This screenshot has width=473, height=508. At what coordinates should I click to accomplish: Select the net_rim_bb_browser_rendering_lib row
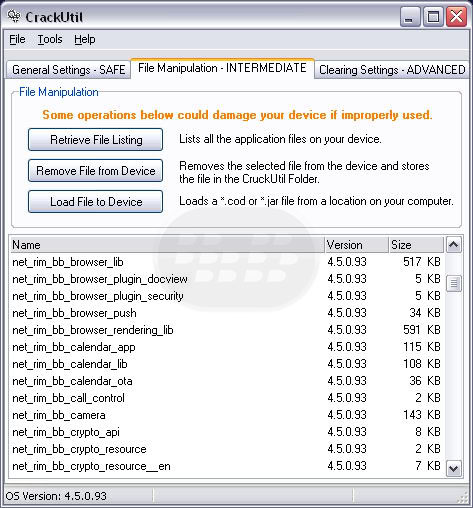point(227,330)
